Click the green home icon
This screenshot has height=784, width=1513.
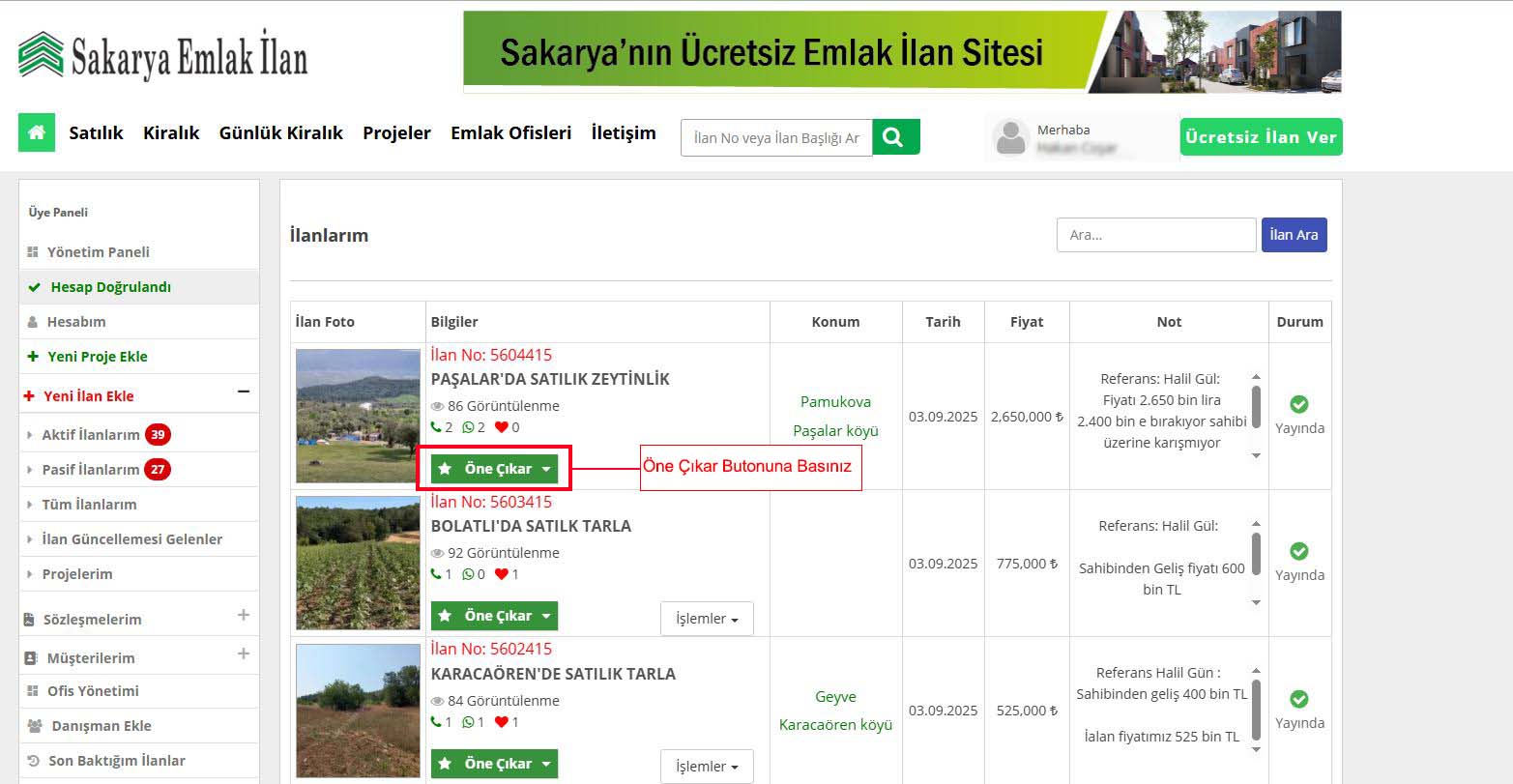[37, 132]
